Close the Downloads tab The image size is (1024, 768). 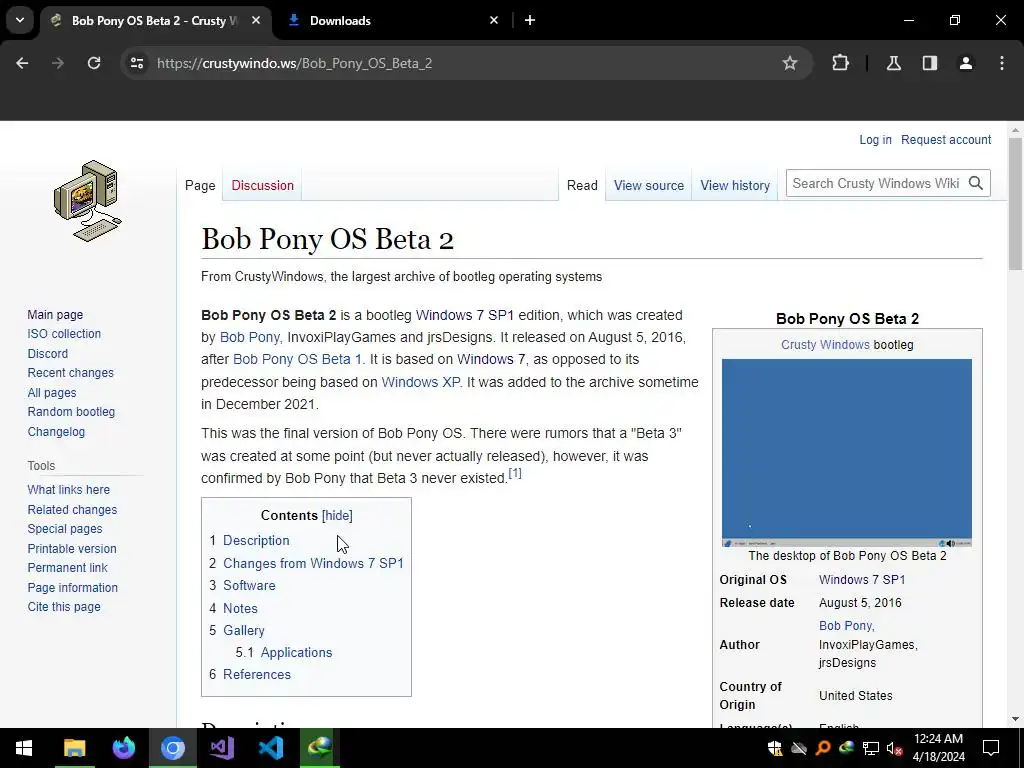tap(494, 20)
